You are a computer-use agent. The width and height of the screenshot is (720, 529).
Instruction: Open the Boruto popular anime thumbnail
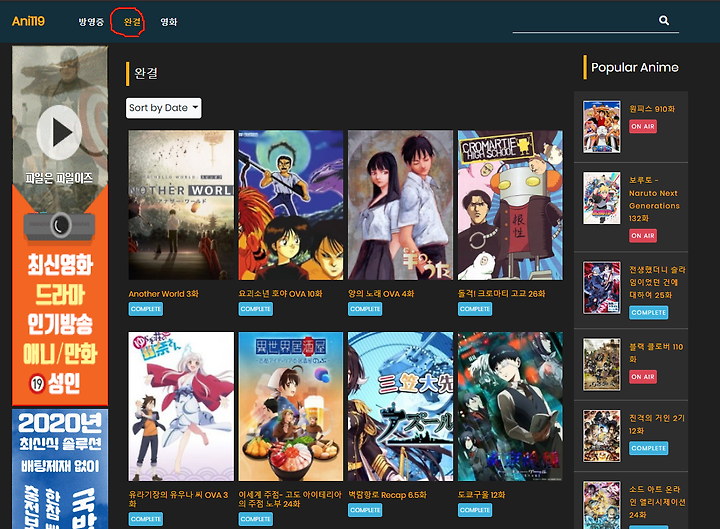[x=602, y=198]
